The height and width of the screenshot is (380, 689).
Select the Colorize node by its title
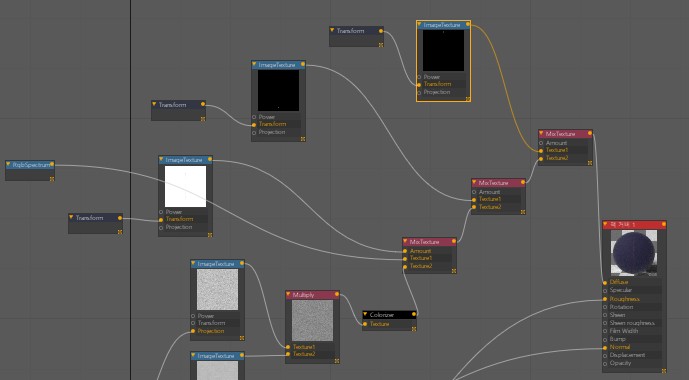[x=381, y=315]
